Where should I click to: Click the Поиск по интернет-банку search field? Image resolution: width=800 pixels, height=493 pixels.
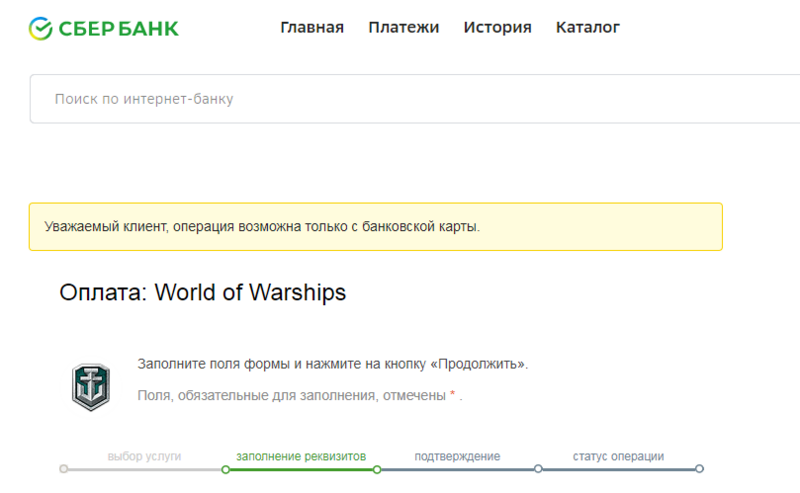coord(414,98)
